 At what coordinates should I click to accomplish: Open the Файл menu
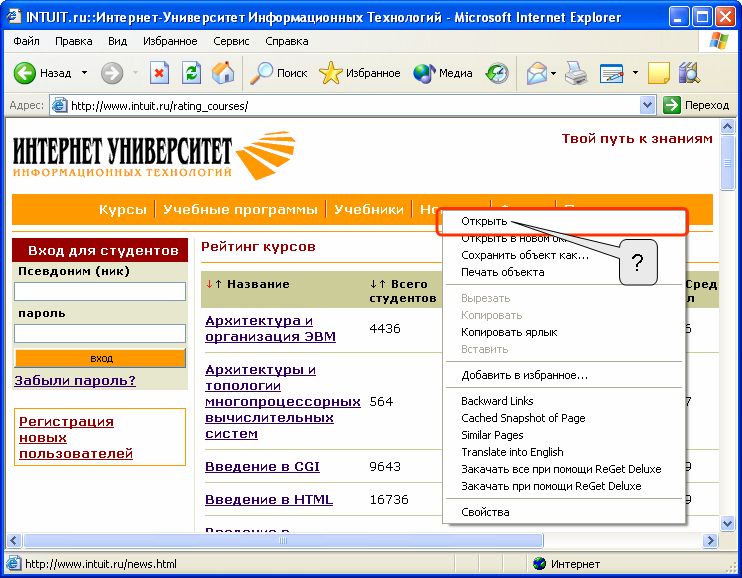(x=26, y=41)
